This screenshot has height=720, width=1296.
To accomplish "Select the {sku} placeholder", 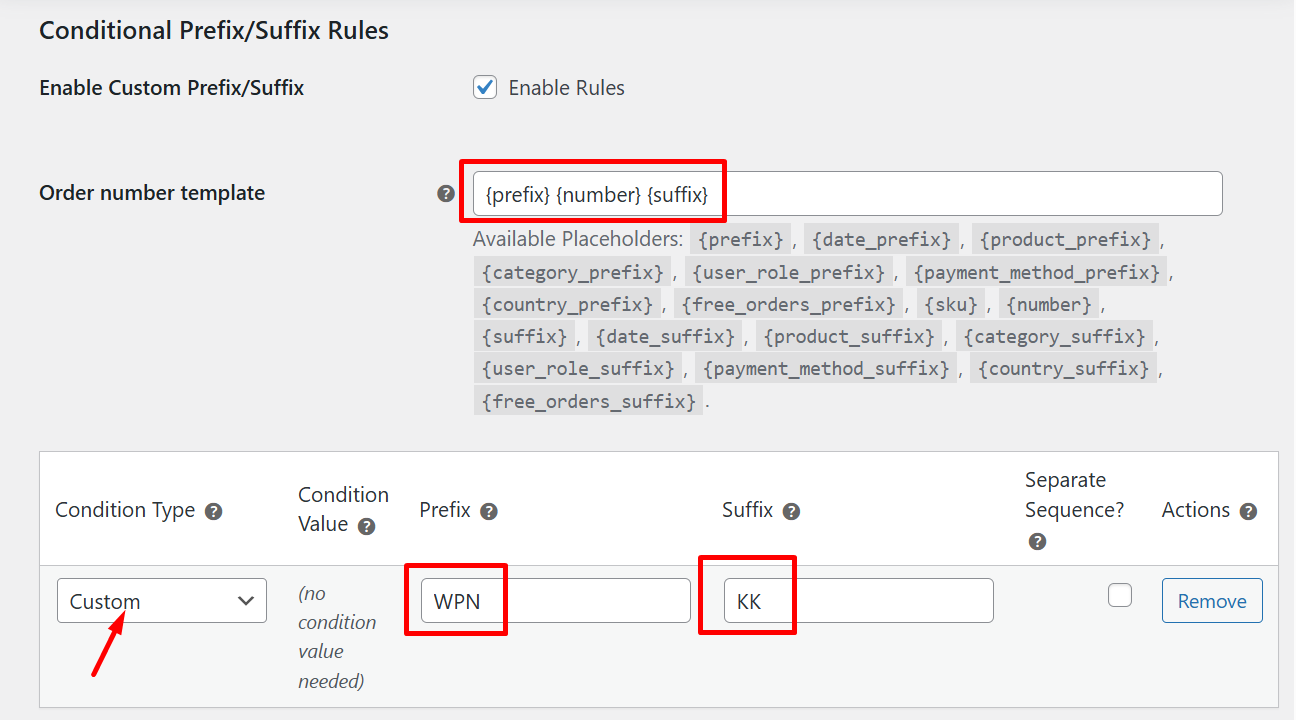I will (951, 303).
